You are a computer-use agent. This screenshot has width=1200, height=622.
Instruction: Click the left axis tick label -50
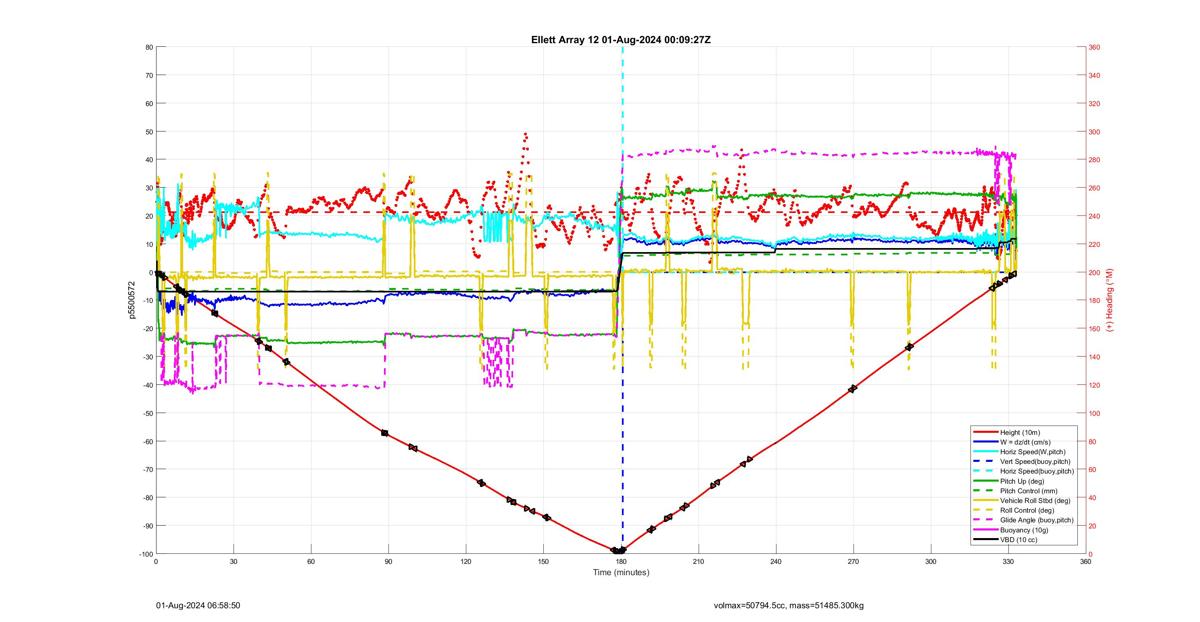[x=146, y=413]
